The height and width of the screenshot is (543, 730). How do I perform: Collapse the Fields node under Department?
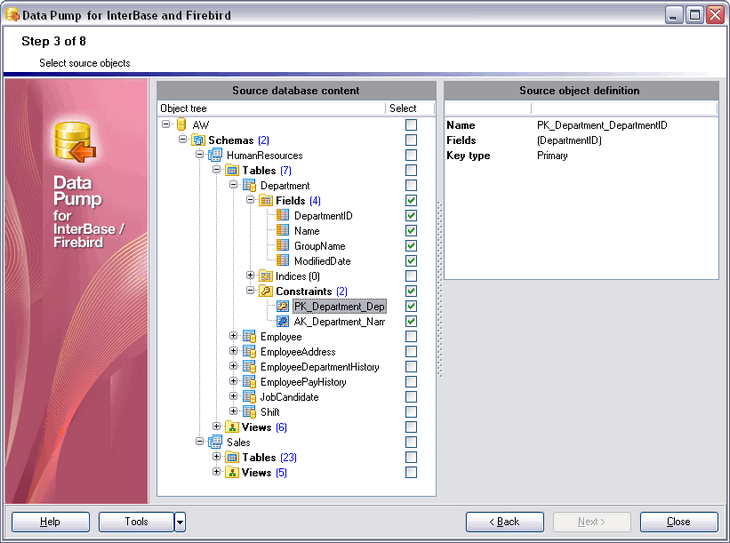click(x=251, y=201)
